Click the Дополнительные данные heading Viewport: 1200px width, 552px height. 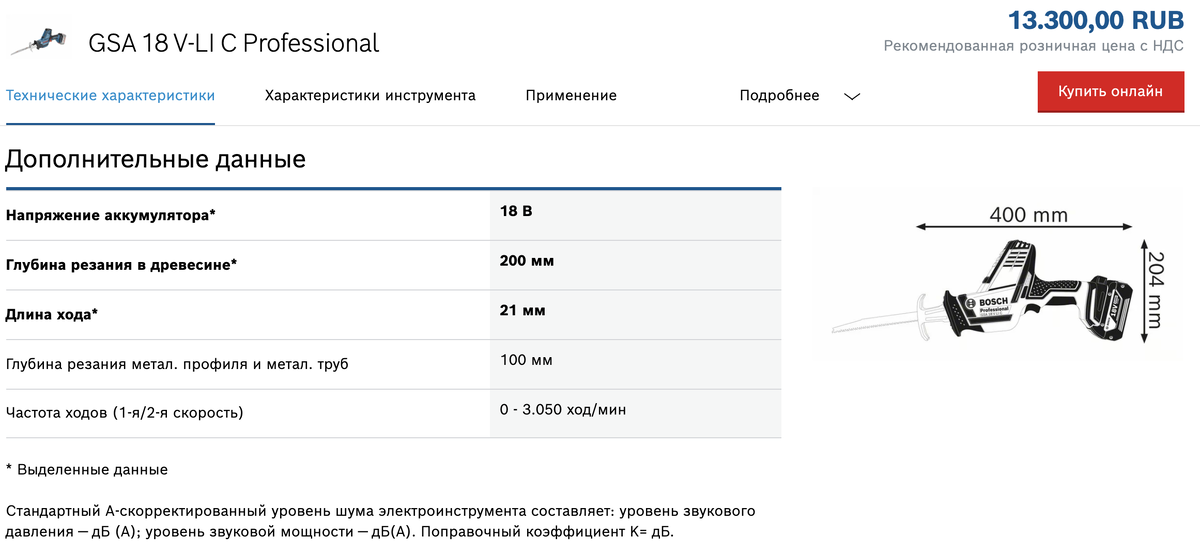[x=156, y=159]
